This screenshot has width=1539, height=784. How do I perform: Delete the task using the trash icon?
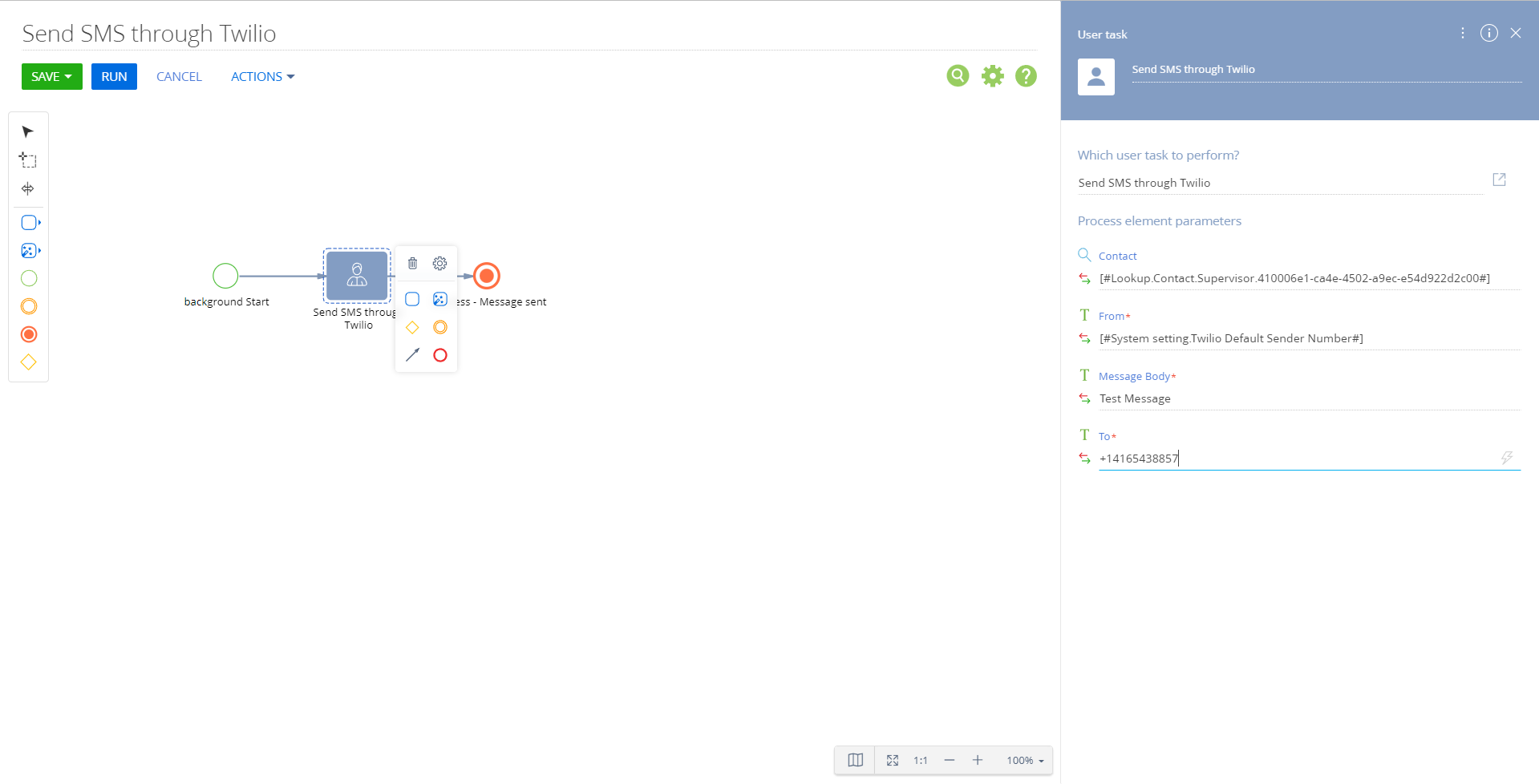coord(412,263)
